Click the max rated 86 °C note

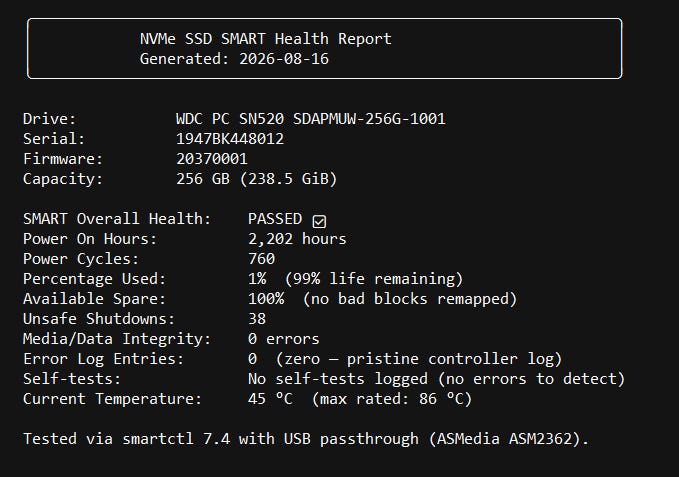[x=392, y=399]
